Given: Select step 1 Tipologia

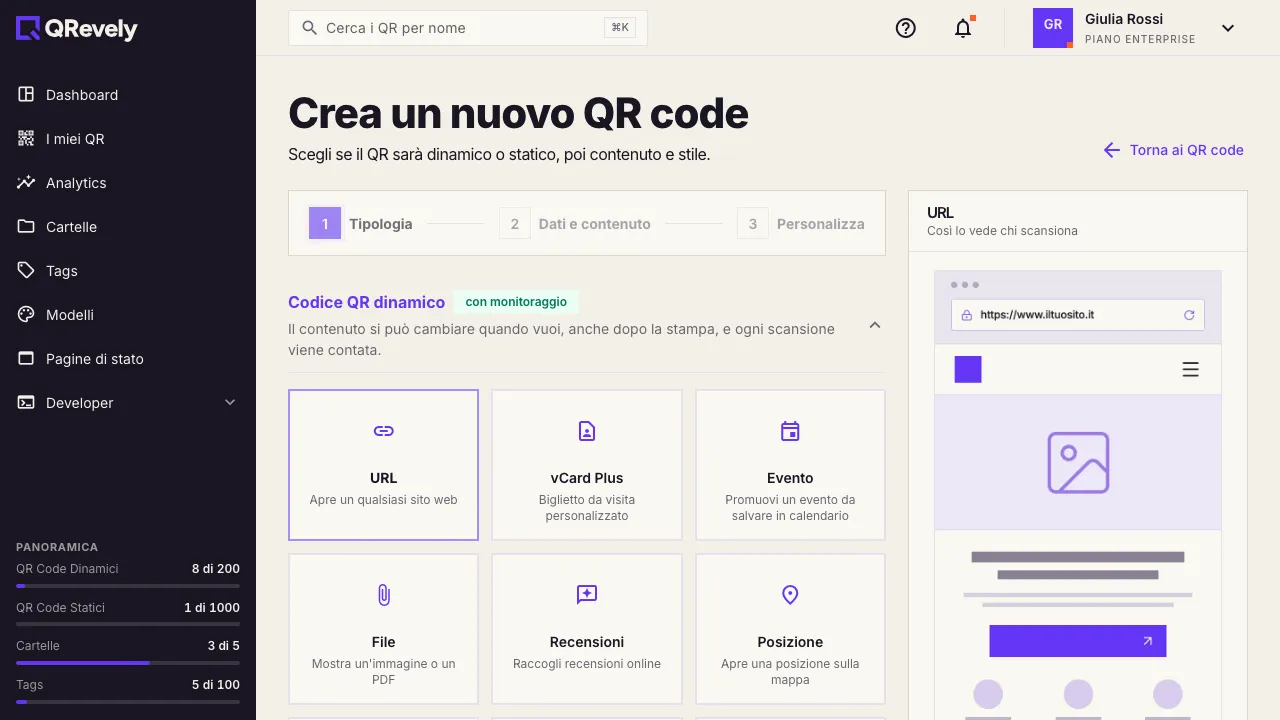Looking at the screenshot, I should click(361, 224).
